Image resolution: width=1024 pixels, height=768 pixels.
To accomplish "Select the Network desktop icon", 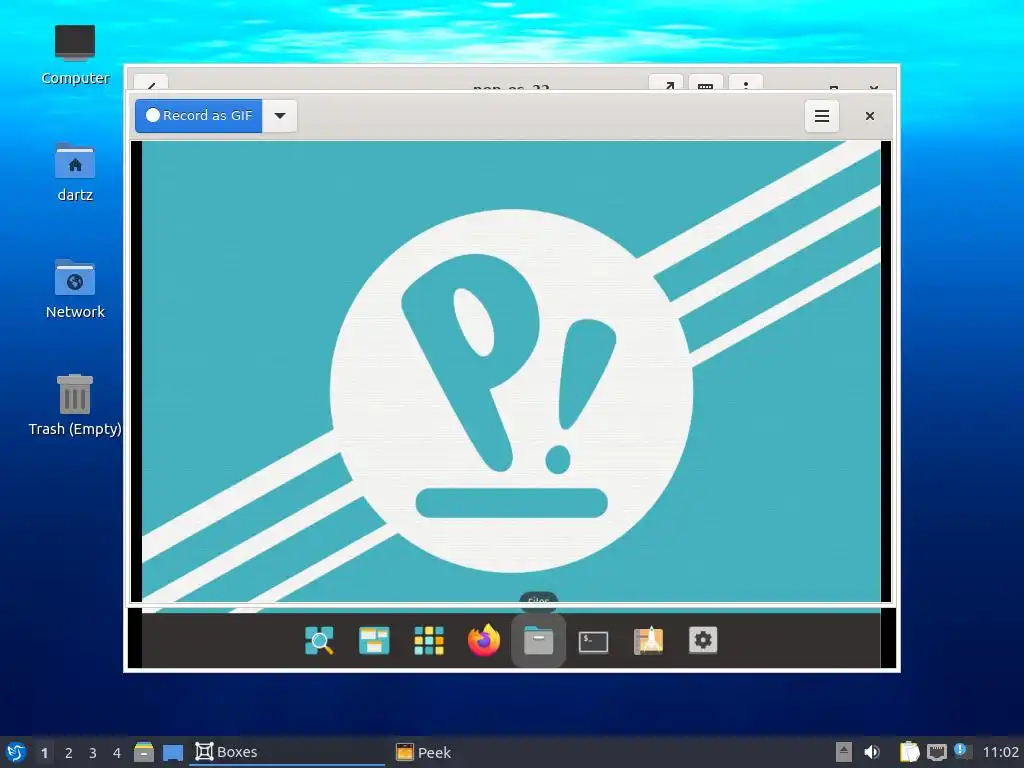I will click(x=75, y=289).
